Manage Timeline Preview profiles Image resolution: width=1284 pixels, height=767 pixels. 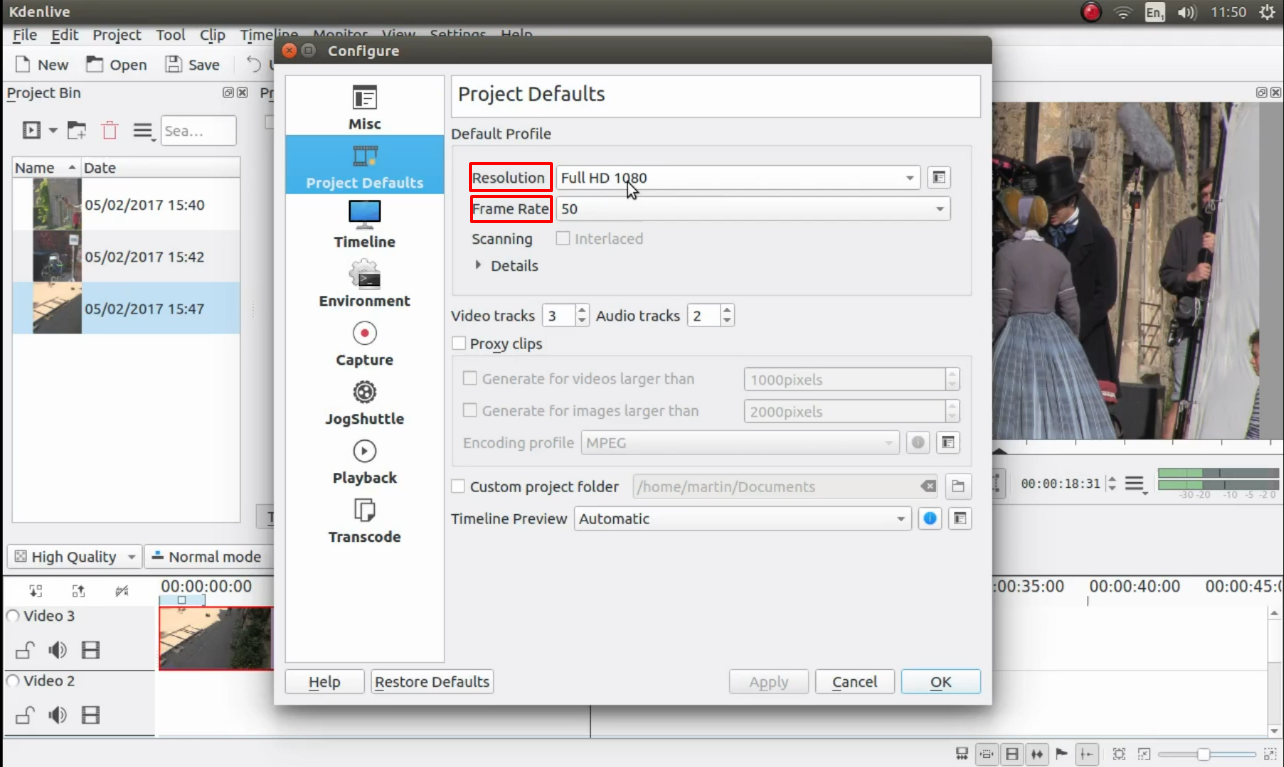960,519
